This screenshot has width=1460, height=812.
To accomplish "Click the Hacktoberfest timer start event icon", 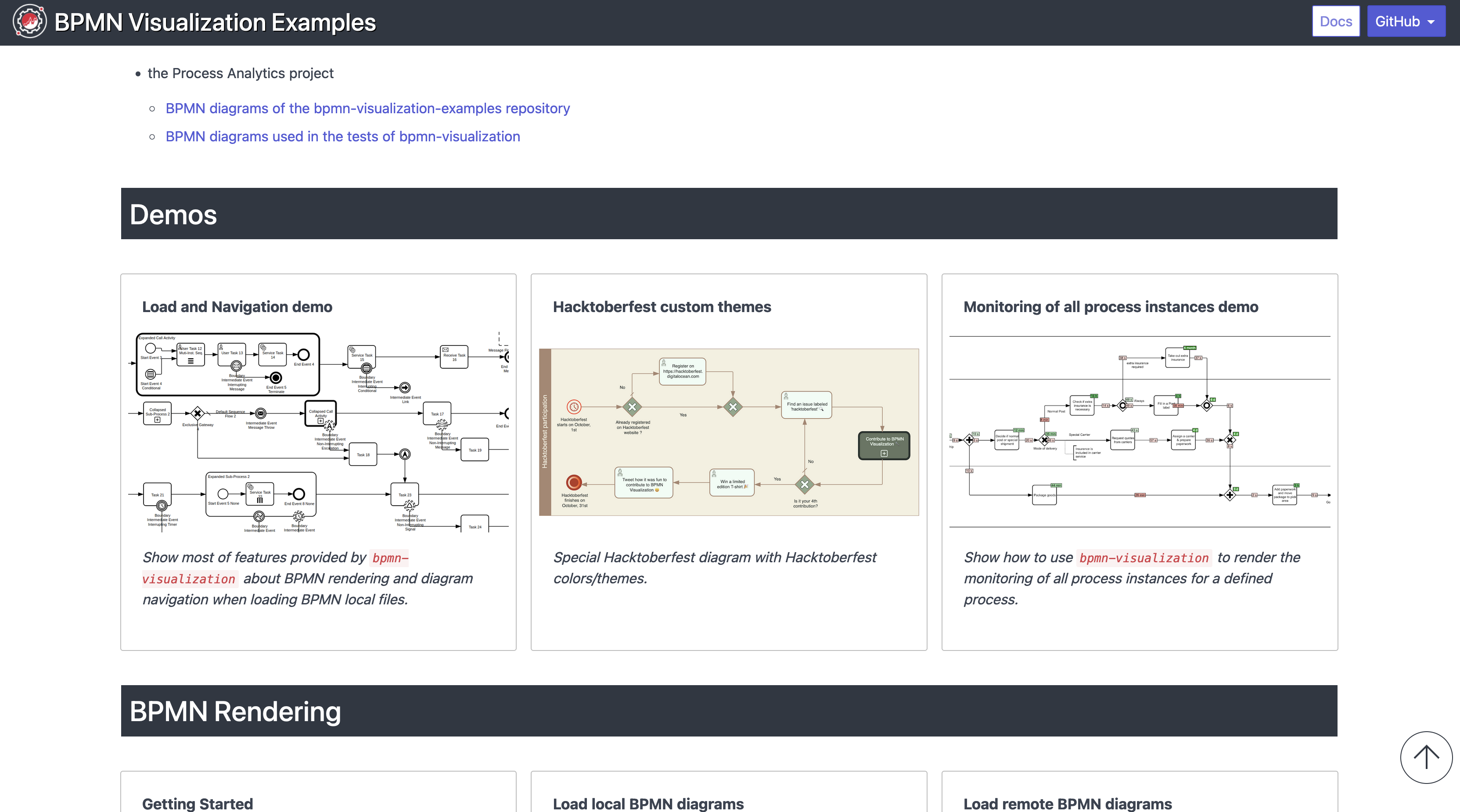I will click(574, 407).
